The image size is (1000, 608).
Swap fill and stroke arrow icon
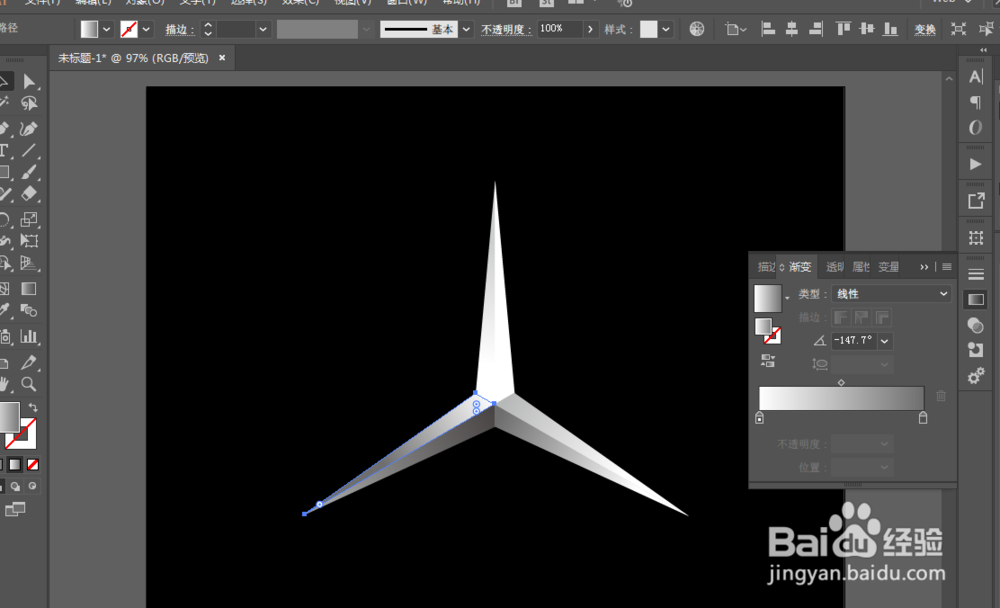[x=33, y=407]
